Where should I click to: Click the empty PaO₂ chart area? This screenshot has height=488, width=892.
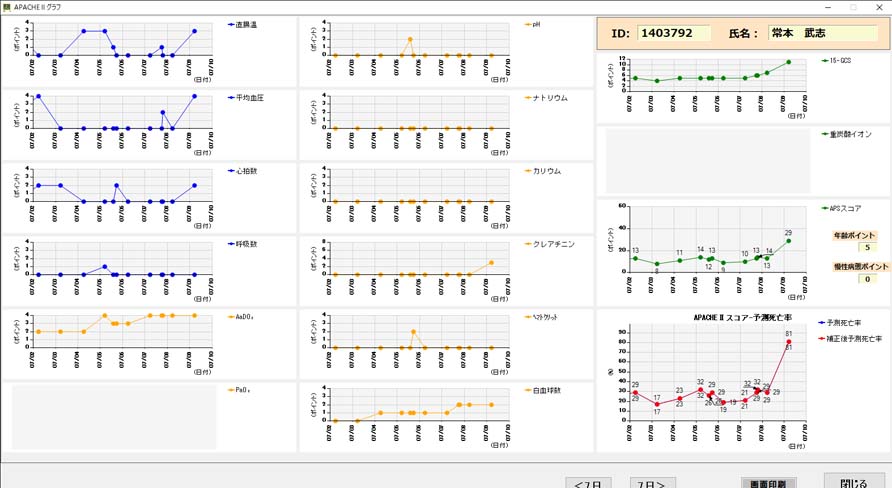tap(114, 417)
